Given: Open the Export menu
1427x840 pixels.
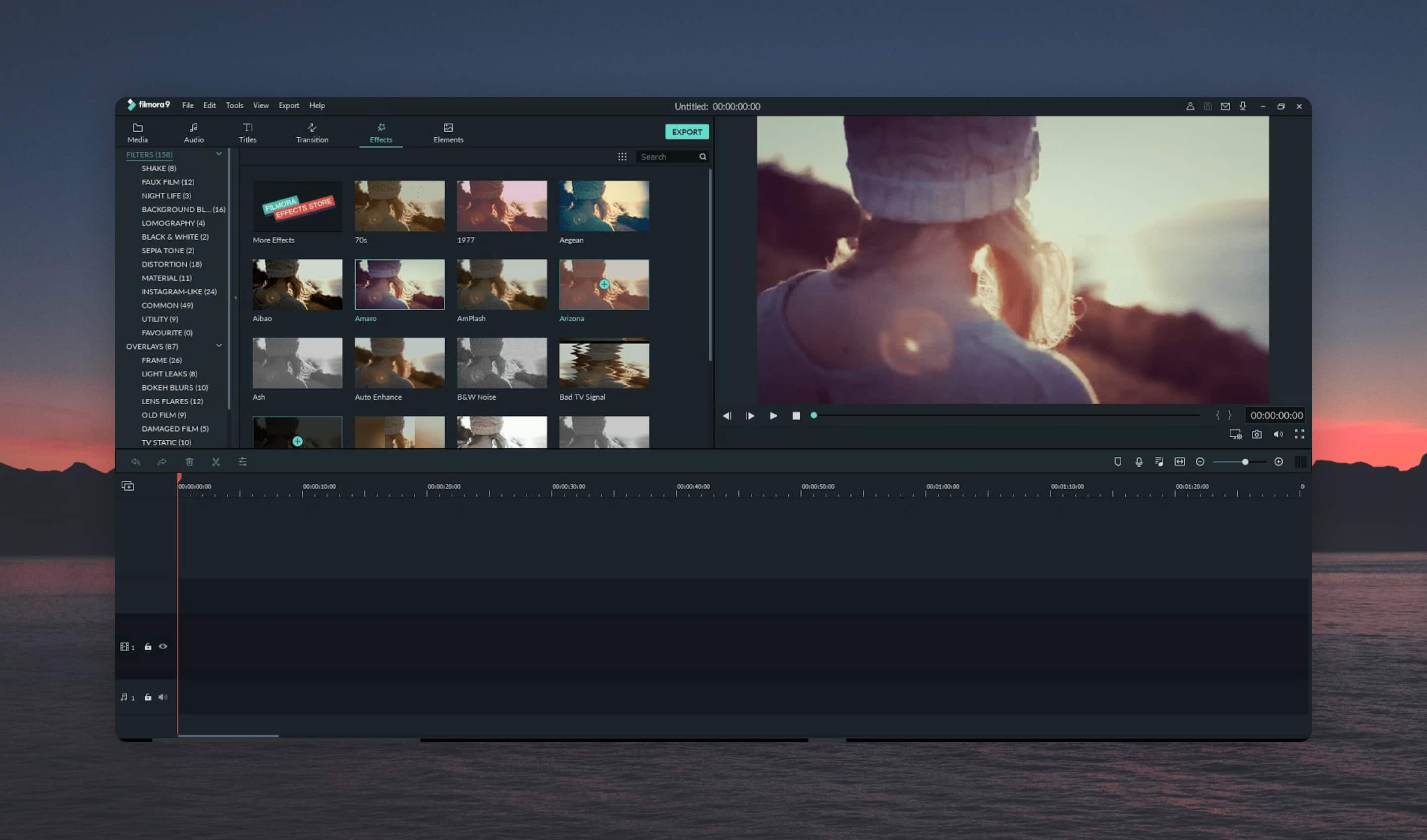Looking at the screenshot, I should 289,105.
